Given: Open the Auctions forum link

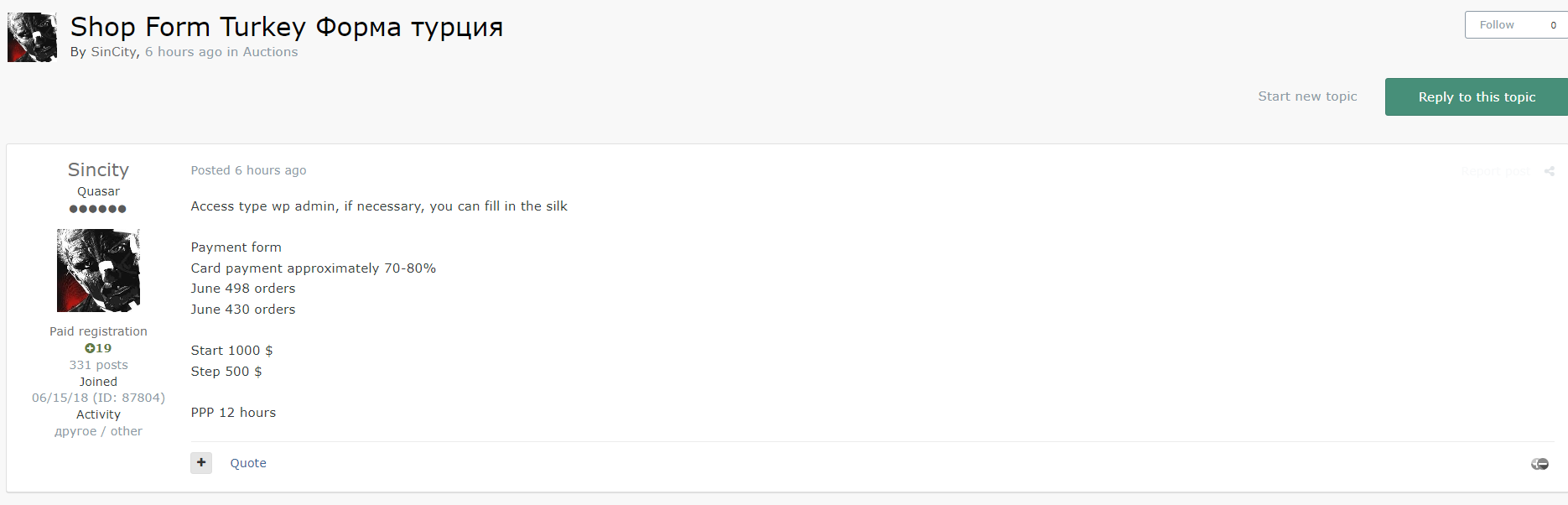Looking at the screenshot, I should (x=270, y=52).
